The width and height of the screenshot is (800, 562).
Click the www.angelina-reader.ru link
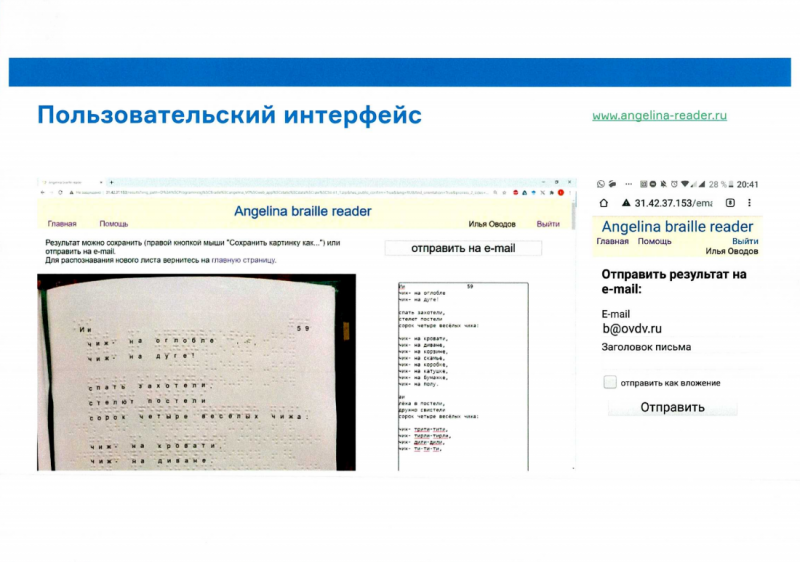point(659,115)
